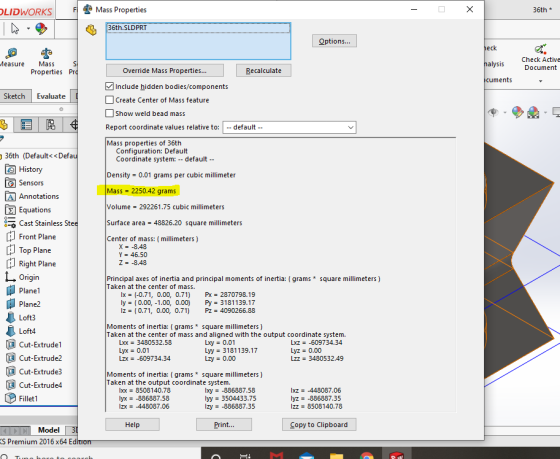Toggle Include hidden bodies/components checkbox
Image resolution: width=560 pixels, height=459 pixels.
tap(110, 86)
